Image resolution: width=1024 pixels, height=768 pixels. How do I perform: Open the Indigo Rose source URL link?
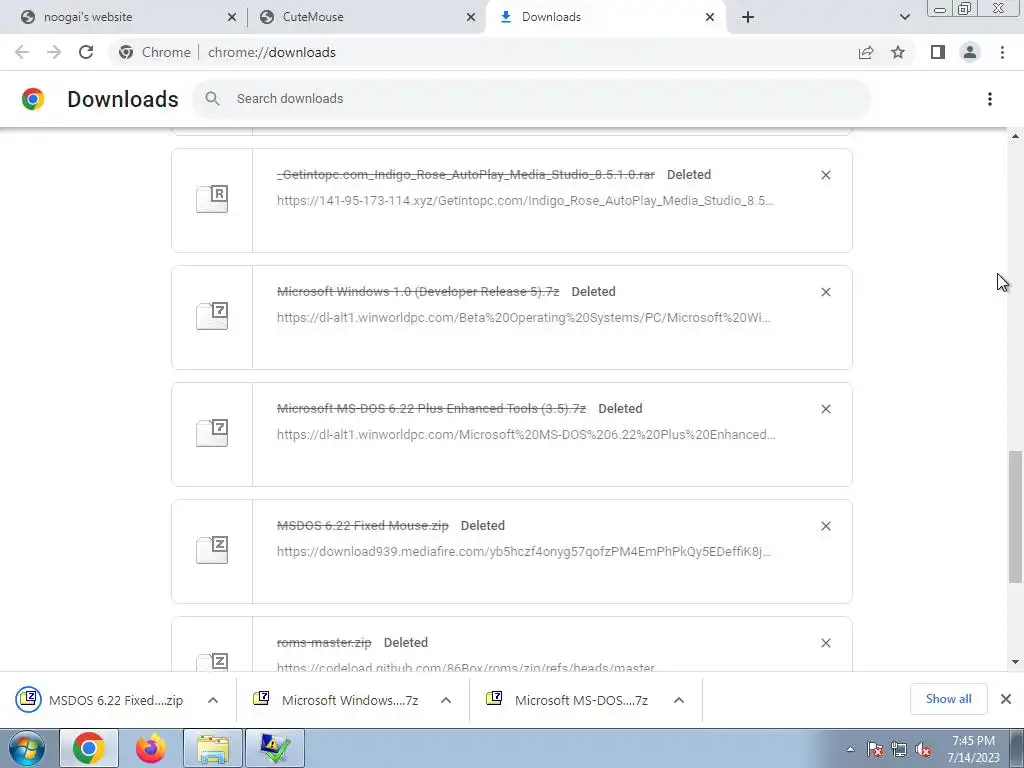click(x=525, y=200)
